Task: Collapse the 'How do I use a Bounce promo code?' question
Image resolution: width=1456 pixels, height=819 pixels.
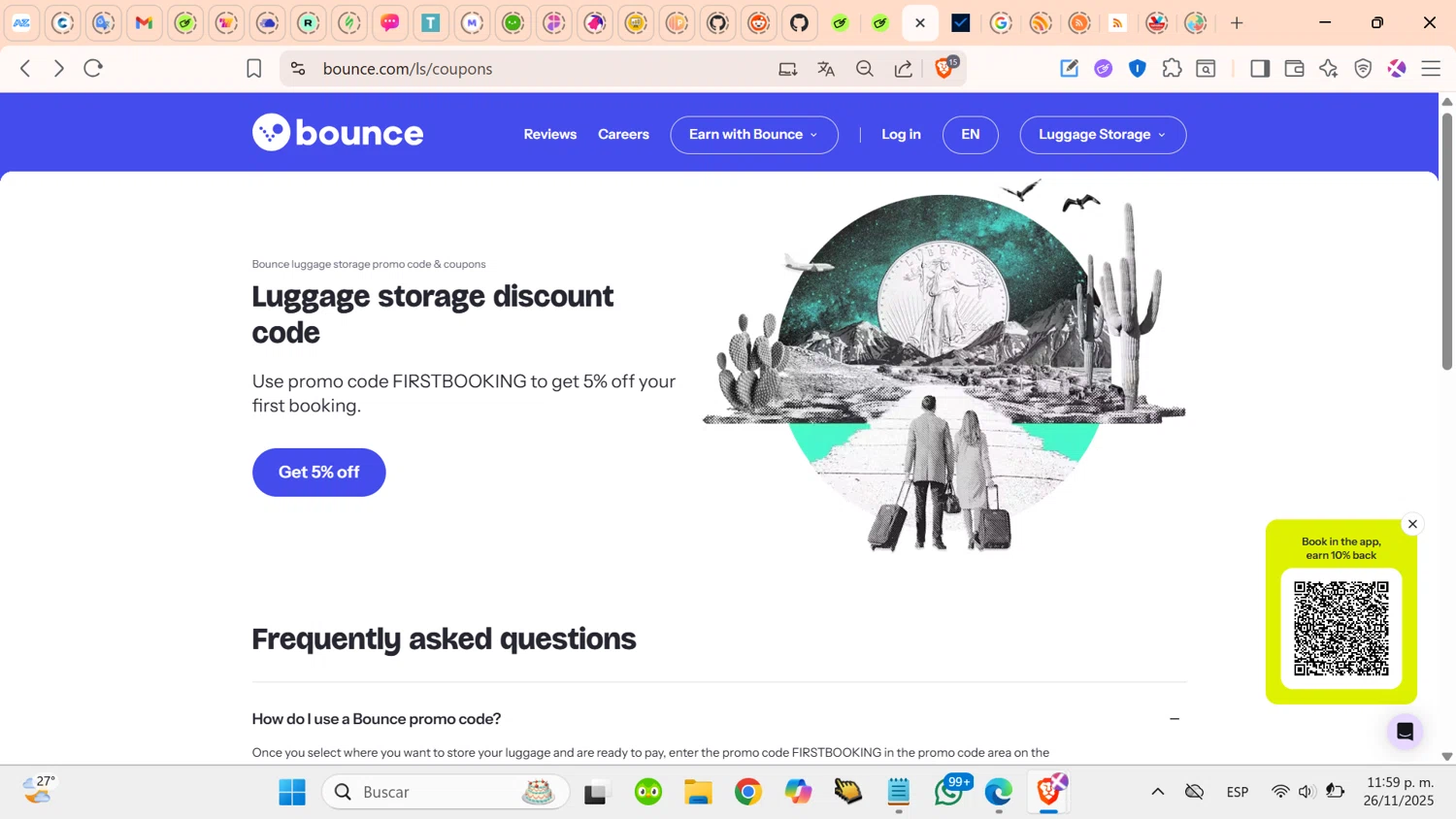Action: 719,719
